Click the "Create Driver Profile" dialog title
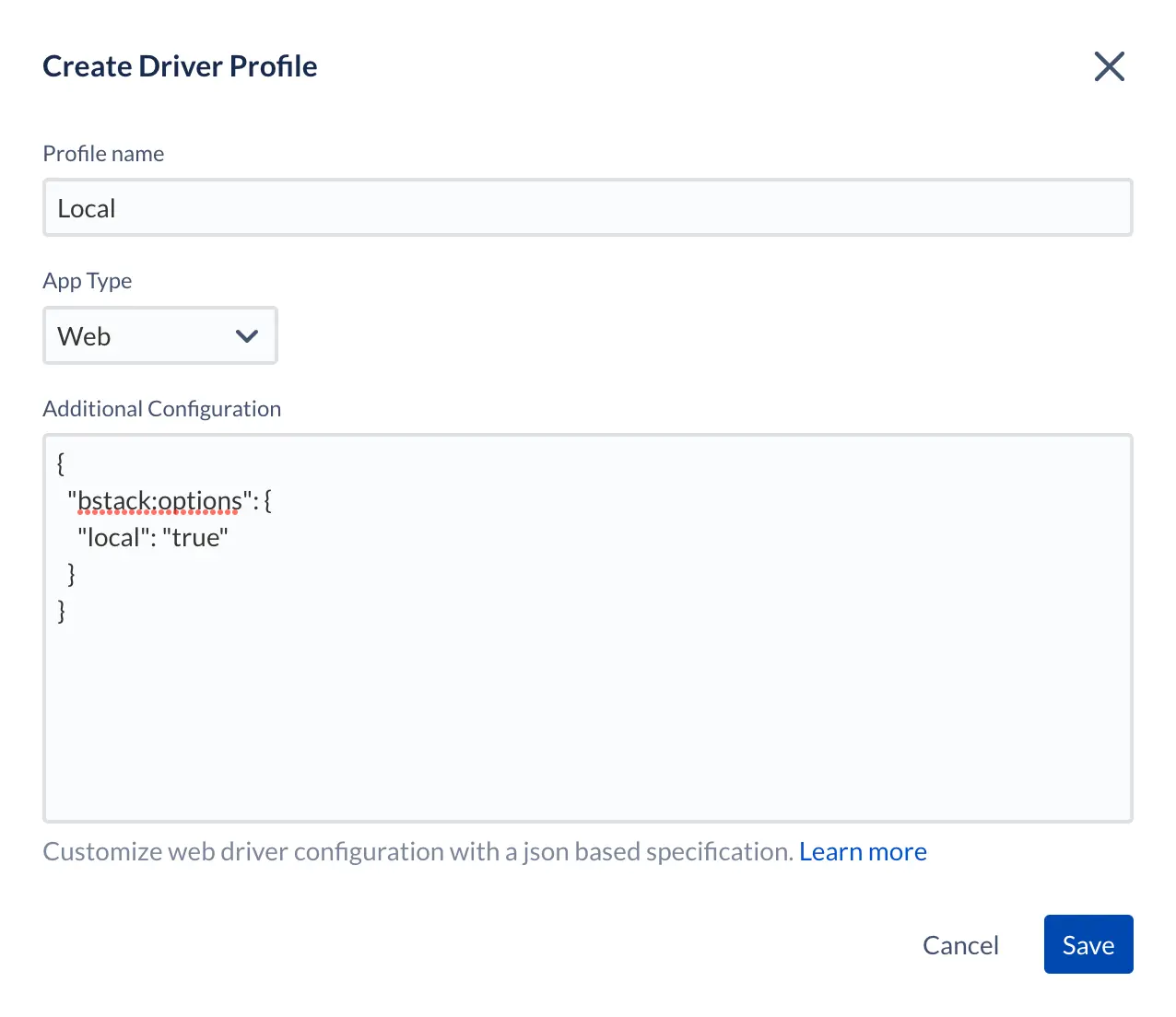The height and width of the screenshot is (1017, 1176). pos(180,66)
